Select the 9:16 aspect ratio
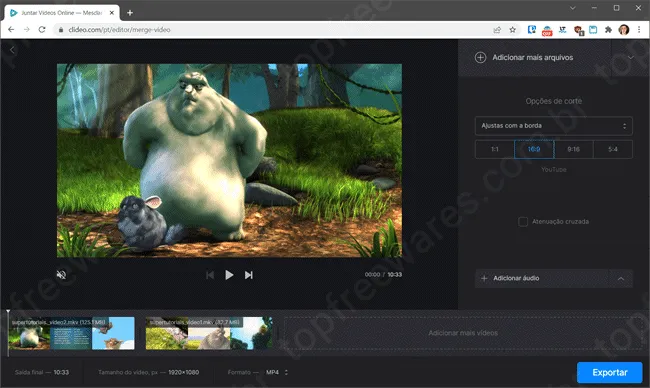 tap(573, 149)
